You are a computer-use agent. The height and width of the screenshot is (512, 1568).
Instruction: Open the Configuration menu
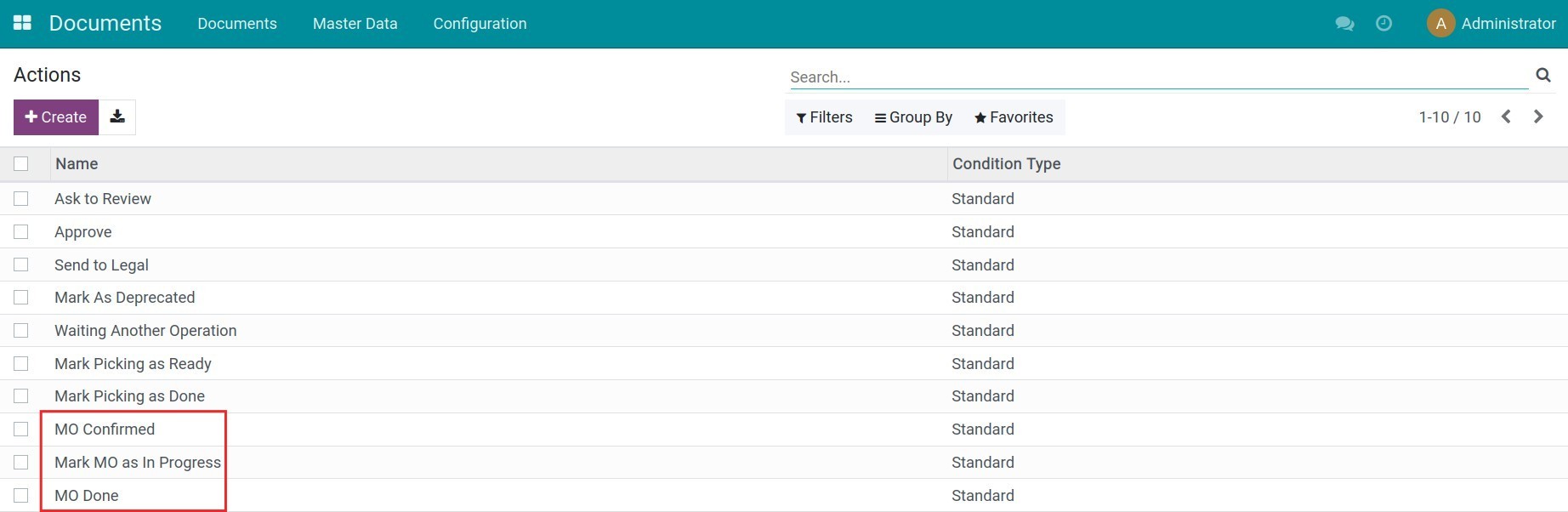480,24
